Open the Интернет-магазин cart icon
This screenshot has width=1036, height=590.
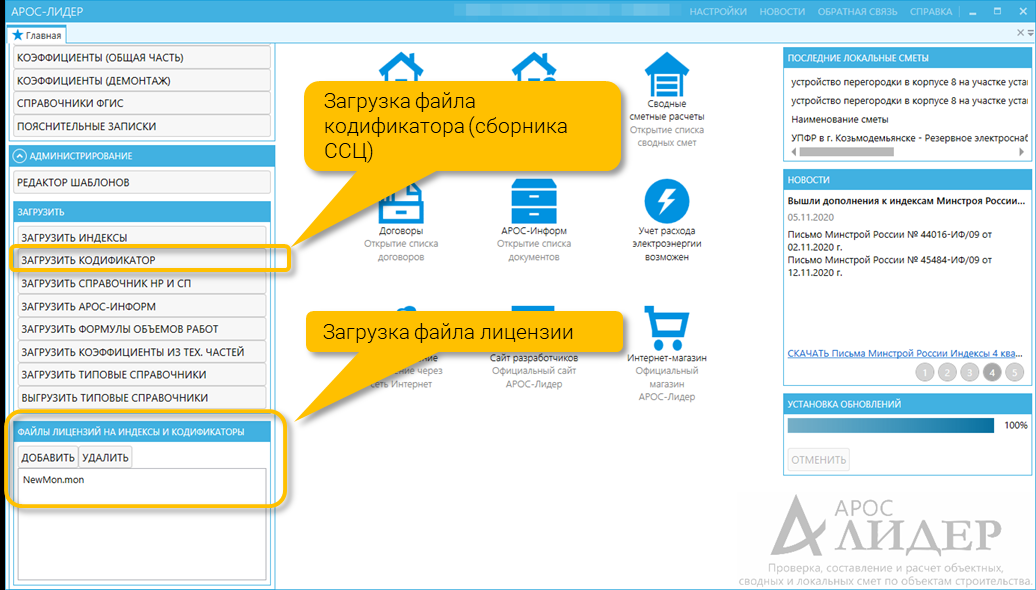click(667, 328)
